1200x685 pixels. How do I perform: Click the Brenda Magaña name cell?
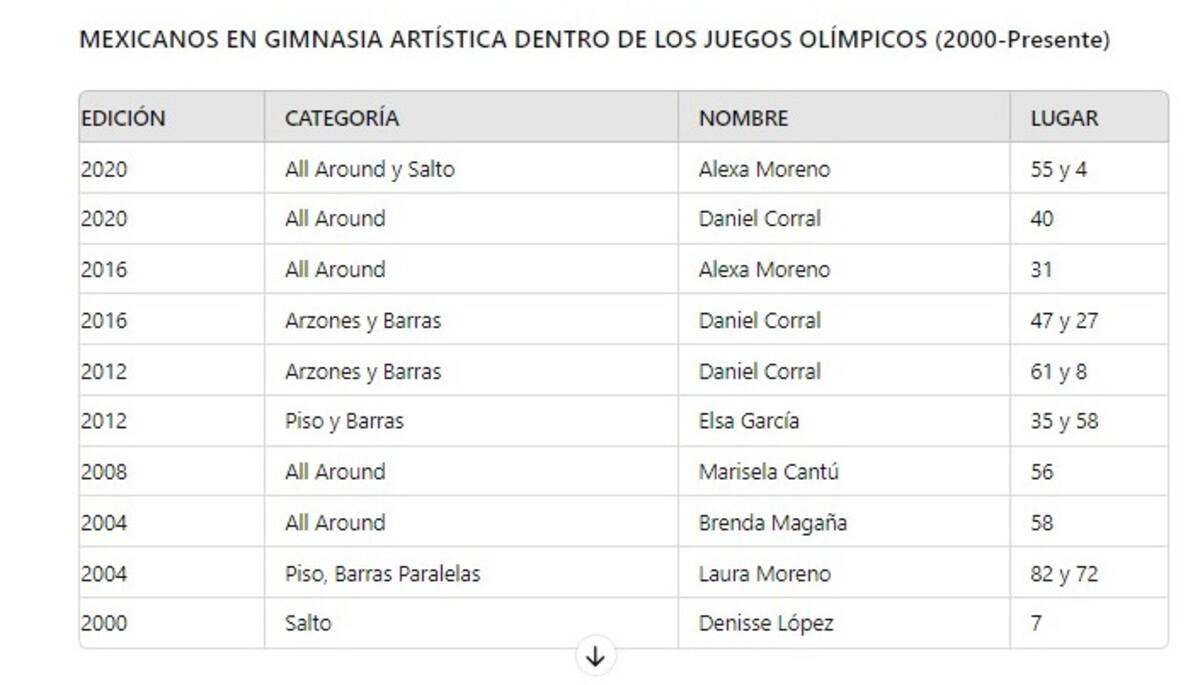(773, 523)
